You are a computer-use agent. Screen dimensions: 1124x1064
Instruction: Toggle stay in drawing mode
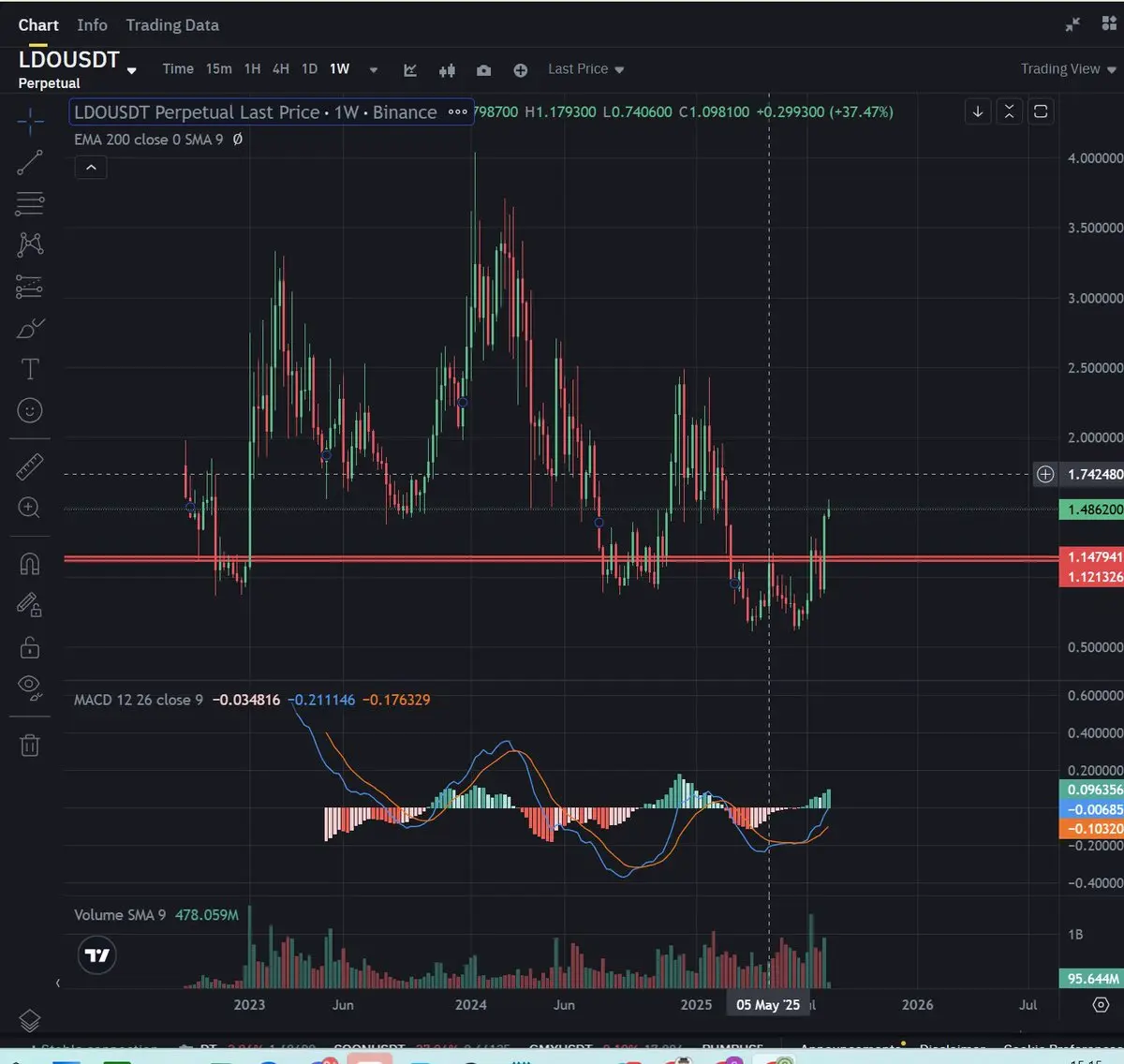coord(30,605)
